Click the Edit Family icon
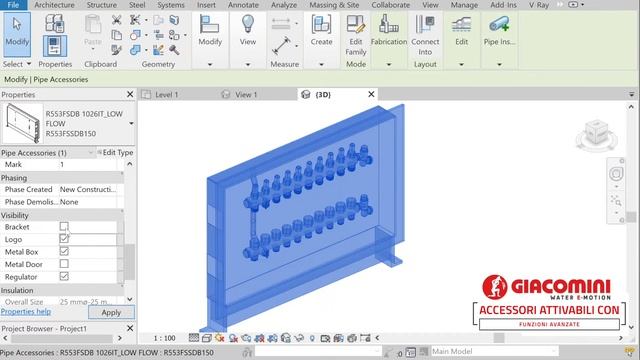Viewport: 640px width, 360px height. [356, 24]
